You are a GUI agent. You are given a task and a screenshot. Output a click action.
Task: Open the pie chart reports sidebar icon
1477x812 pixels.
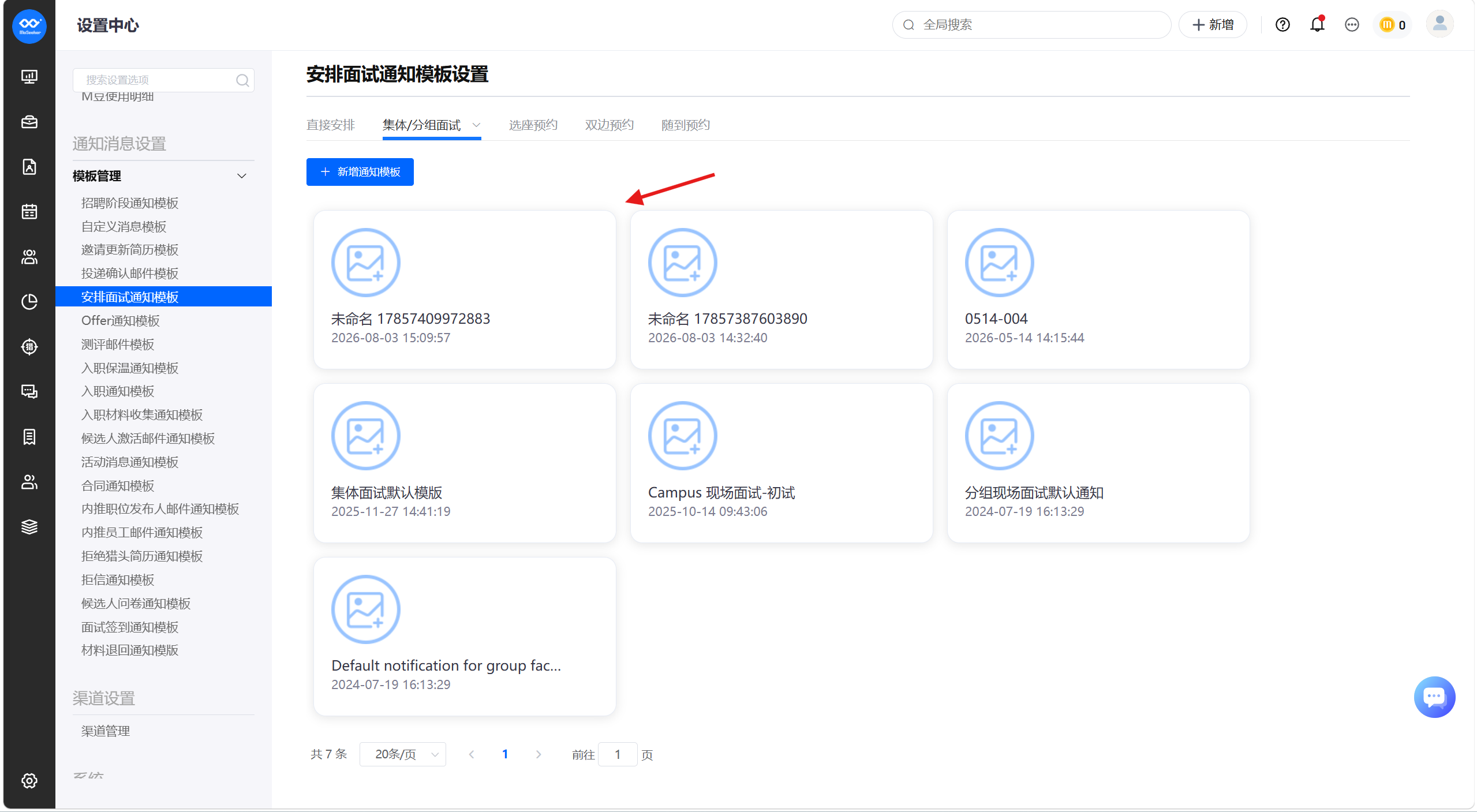[29, 302]
